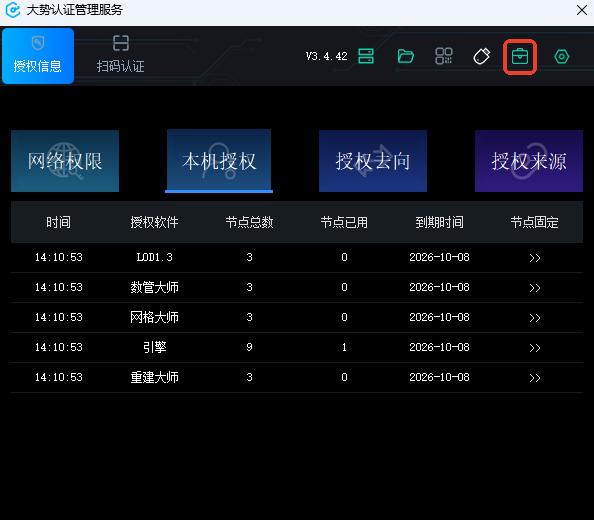The height and width of the screenshot is (520, 594).
Task: Expand node details for 重建大师 row
Action: [535, 378]
